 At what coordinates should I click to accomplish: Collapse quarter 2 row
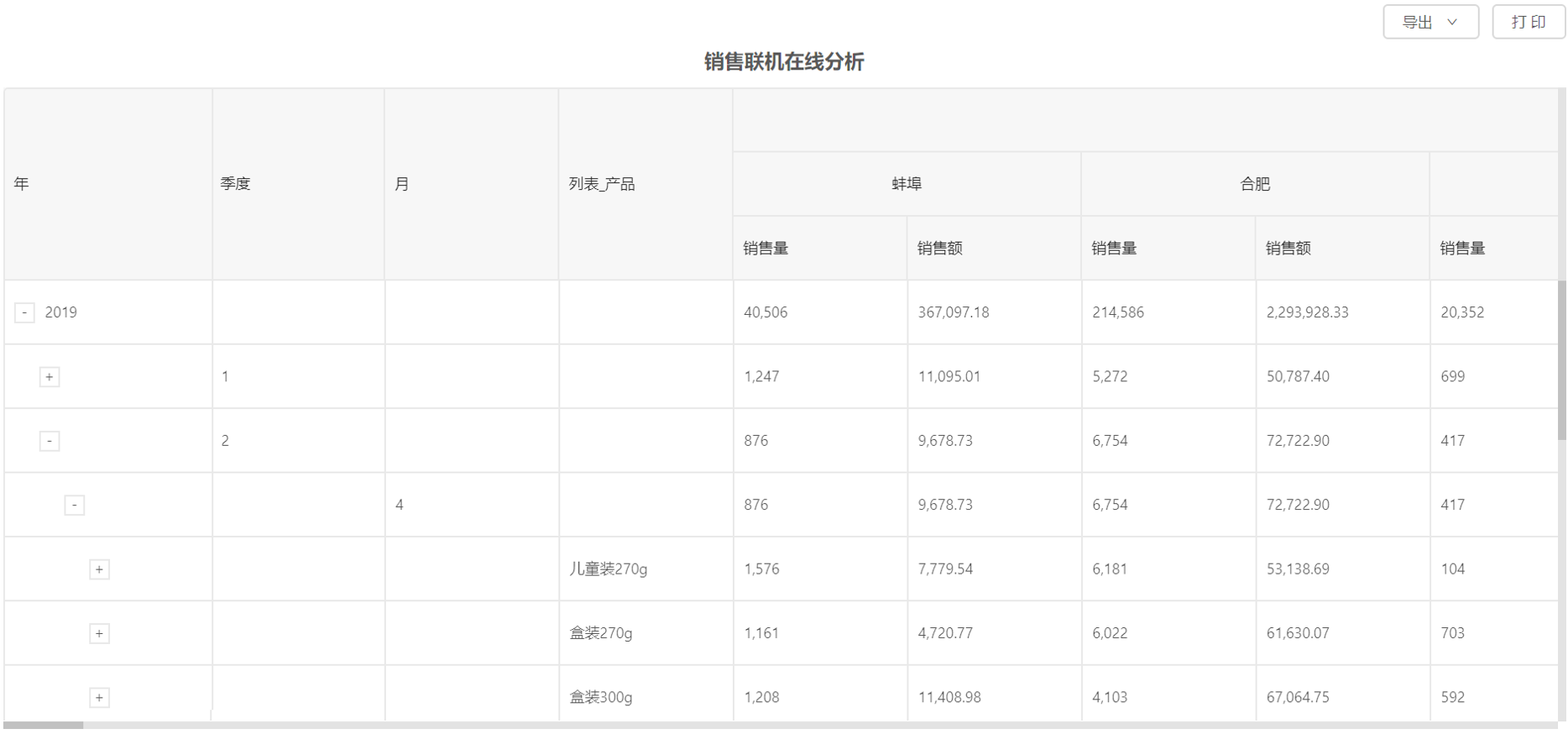50,441
